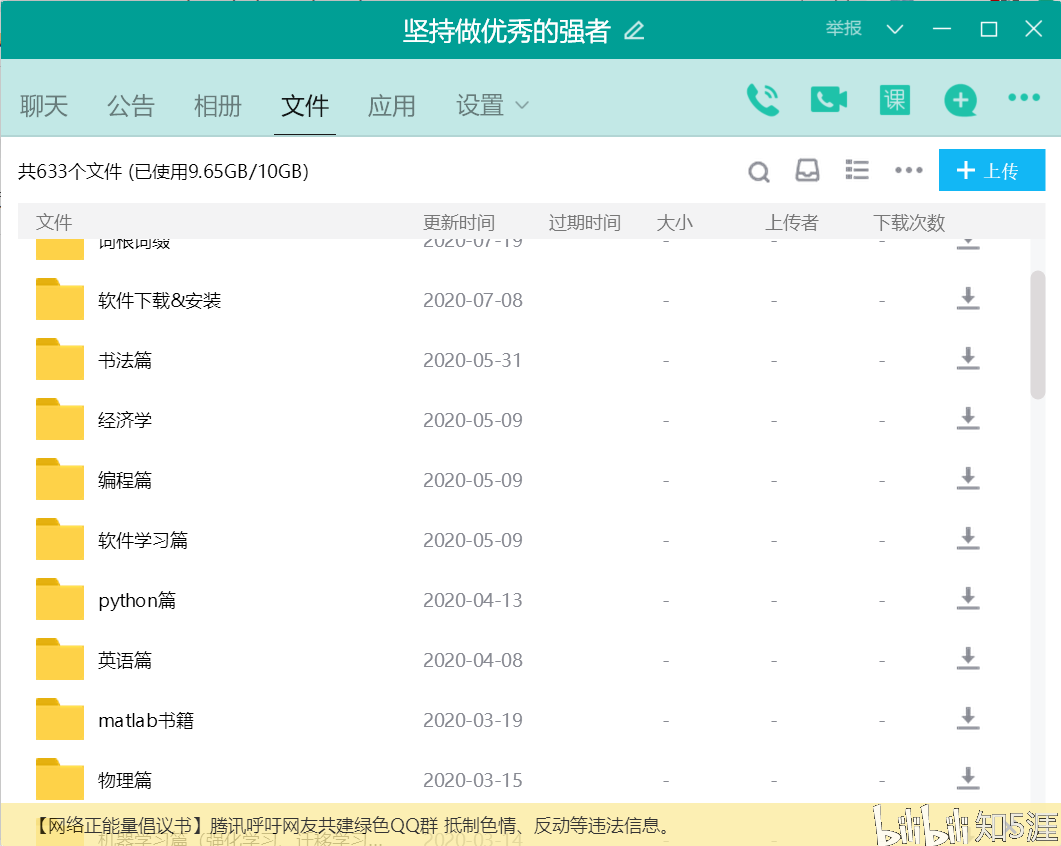Expand the 设置 dropdown menu
The width and height of the screenshot is (1061, 846).
pyautogui.click(x=492, y=106)
